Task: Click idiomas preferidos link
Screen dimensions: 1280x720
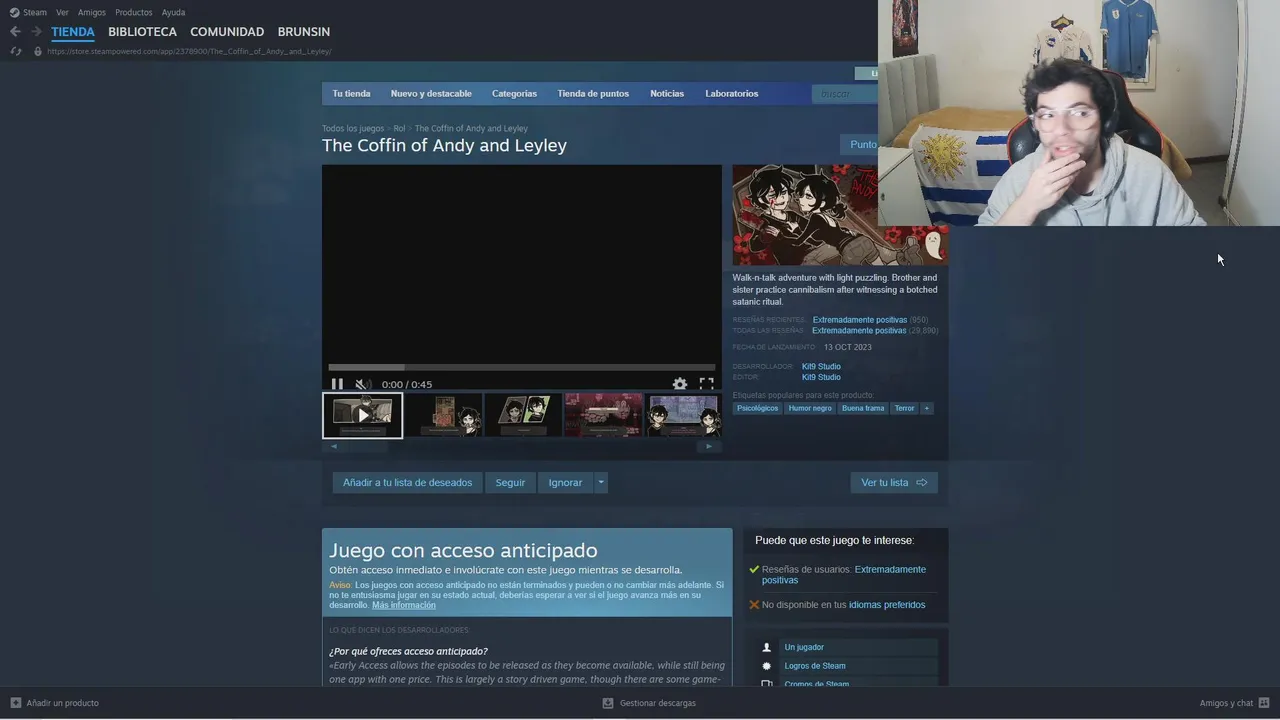Action: click(887, 605)
